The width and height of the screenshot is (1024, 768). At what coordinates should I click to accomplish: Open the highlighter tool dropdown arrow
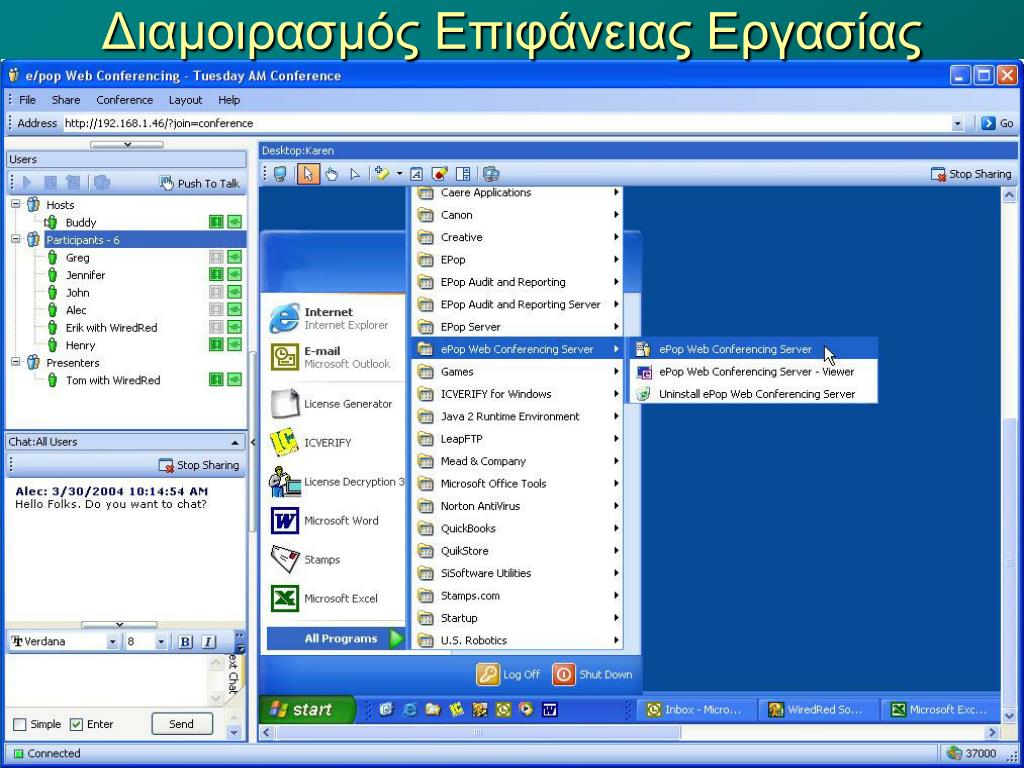click(400, 174)
